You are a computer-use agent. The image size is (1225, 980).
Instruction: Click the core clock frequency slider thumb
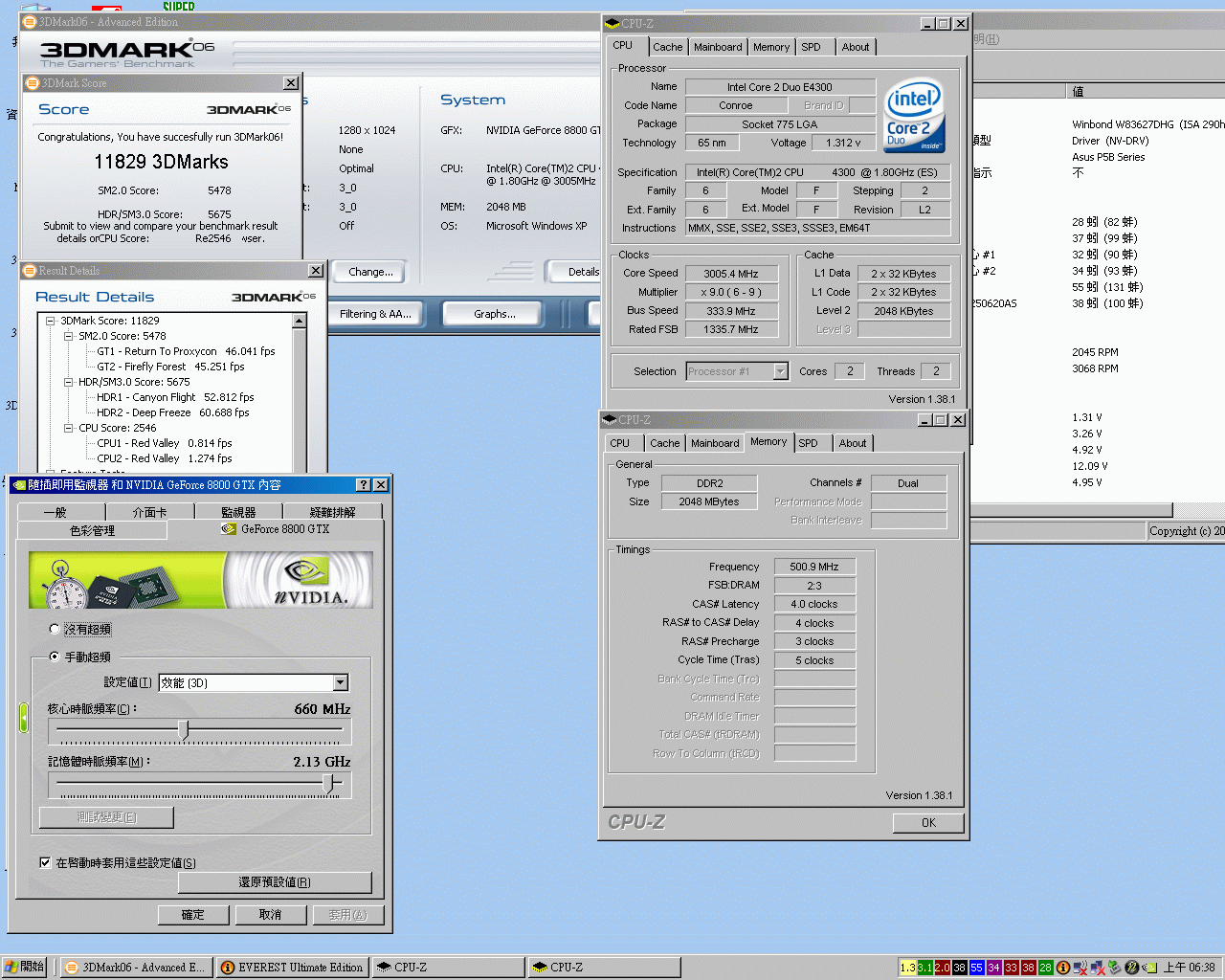click(x=184, y=730)
